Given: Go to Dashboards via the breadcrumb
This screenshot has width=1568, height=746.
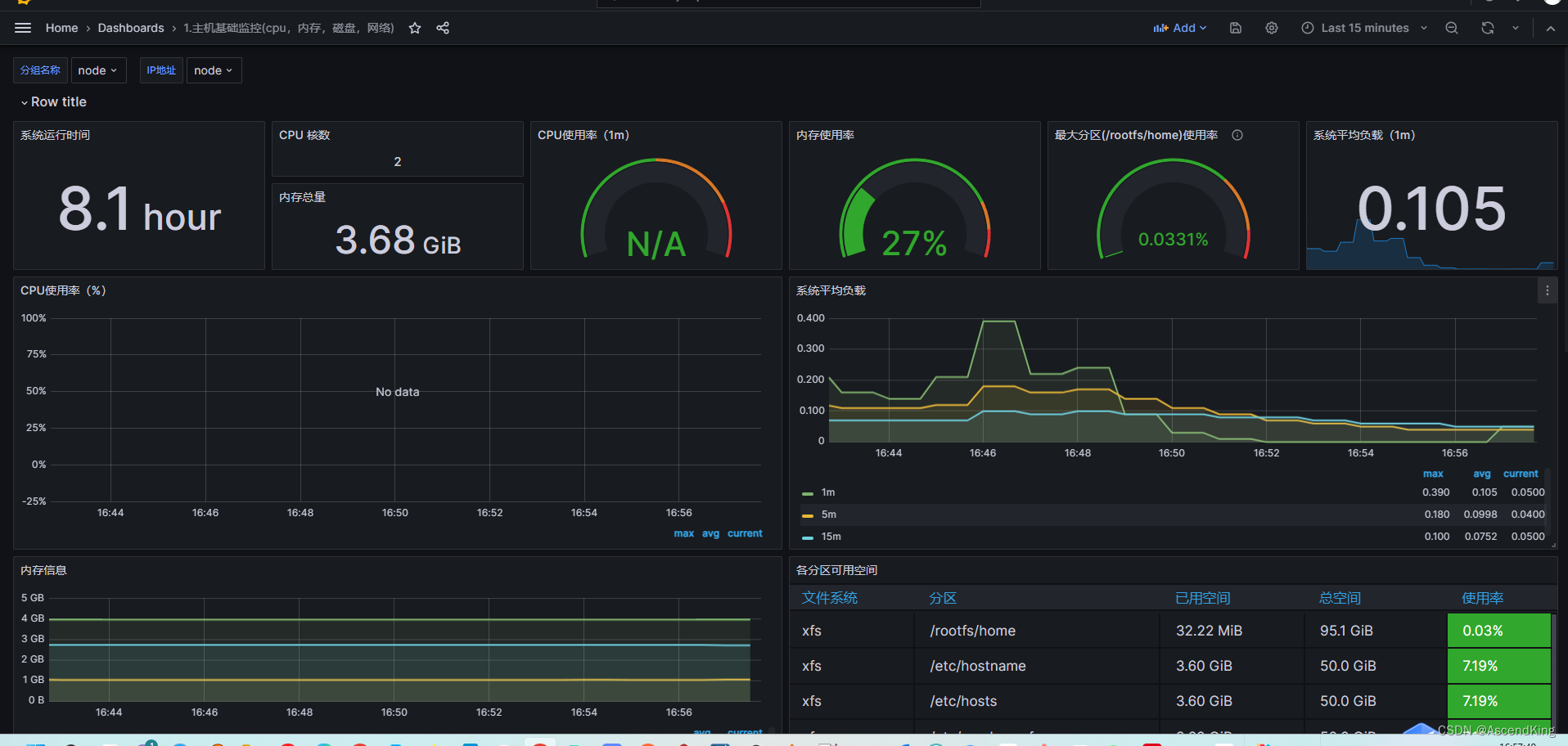Looking at the screenshot, I should [131, 27].
